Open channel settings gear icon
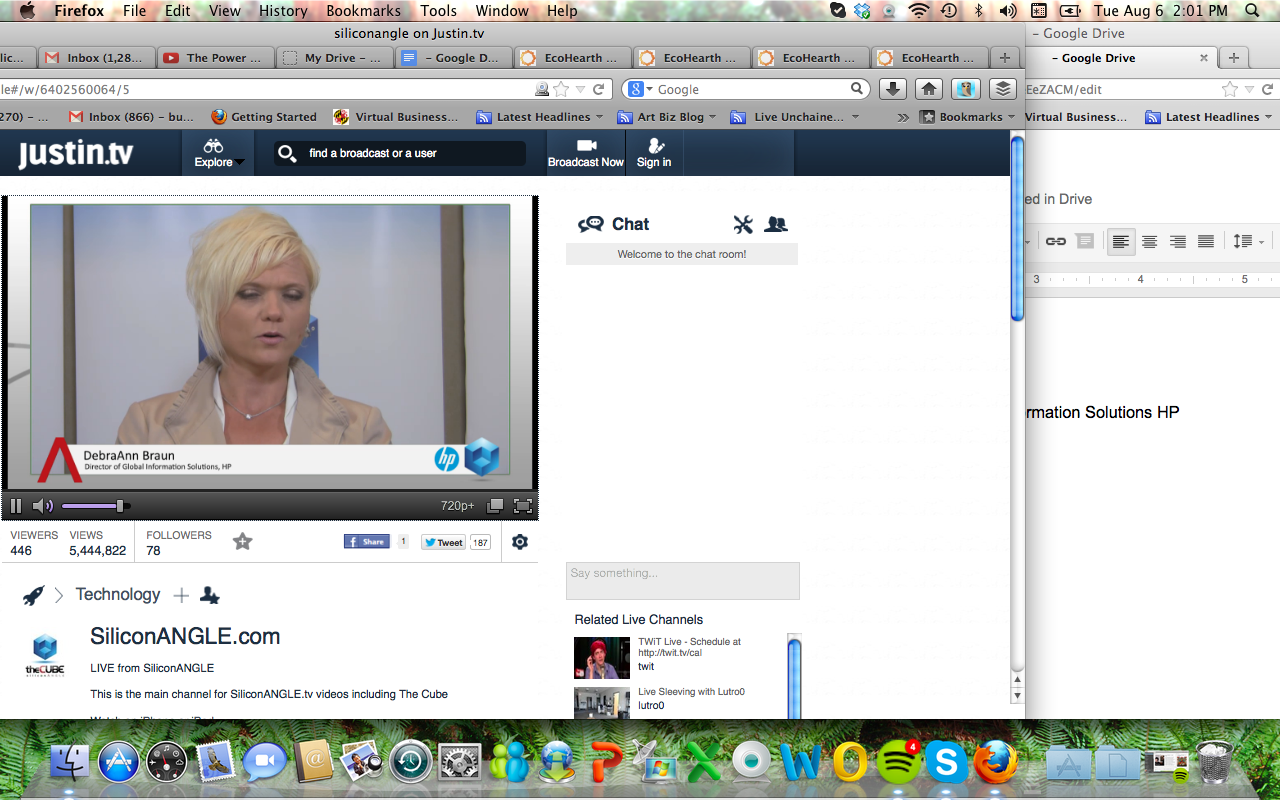The height and width of the screenshot is (800, 1280). (x=520, y=542)
